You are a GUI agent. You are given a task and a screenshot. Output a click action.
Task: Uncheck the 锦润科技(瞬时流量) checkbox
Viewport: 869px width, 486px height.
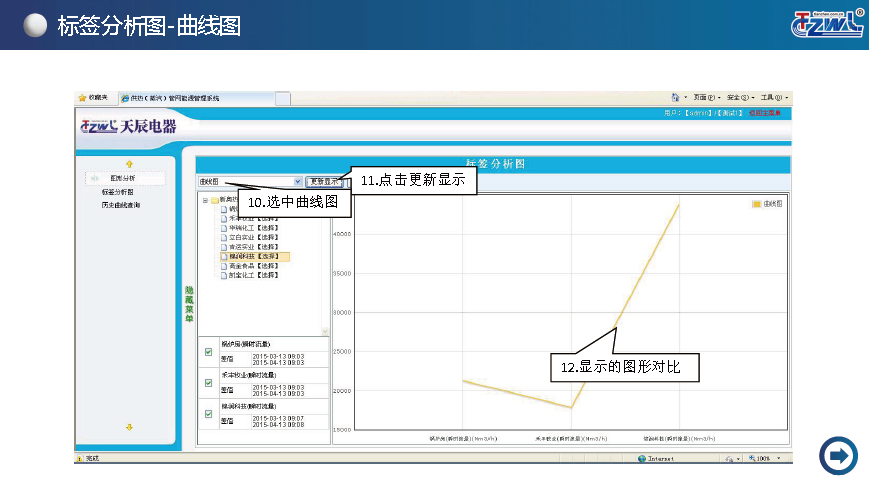[208, 414]
